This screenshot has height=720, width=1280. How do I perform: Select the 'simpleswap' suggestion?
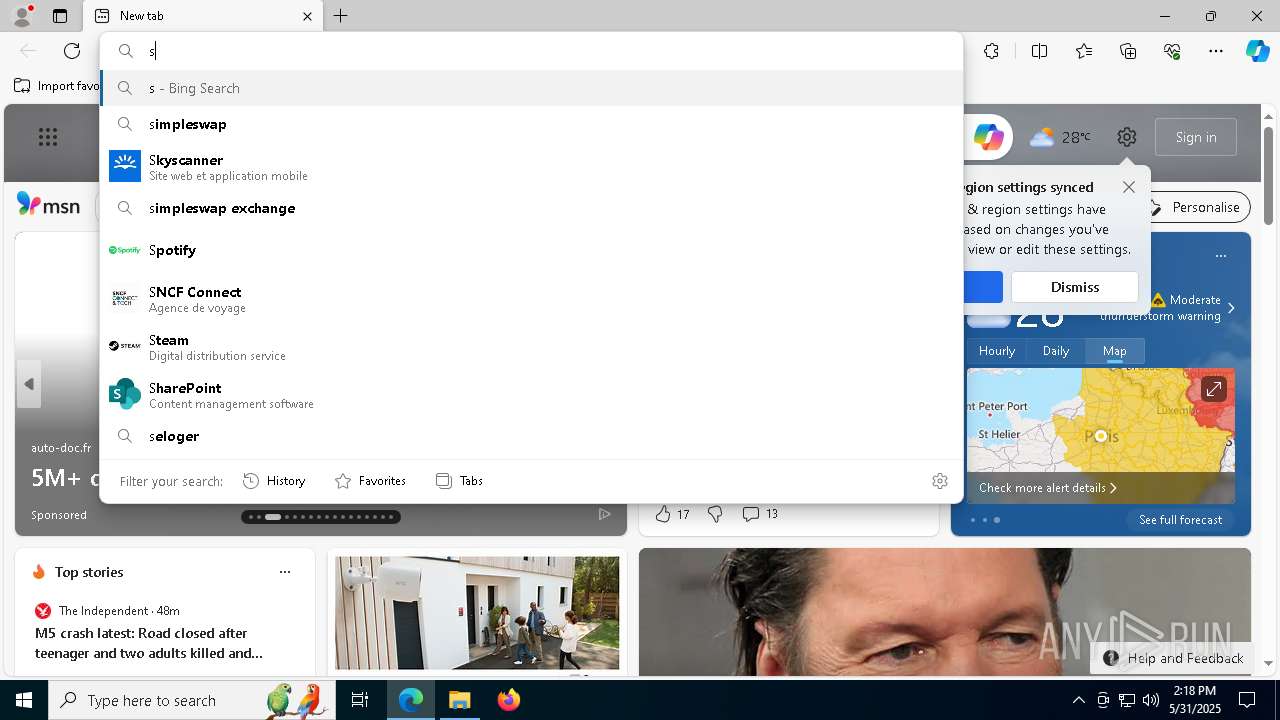coord(531,124)
